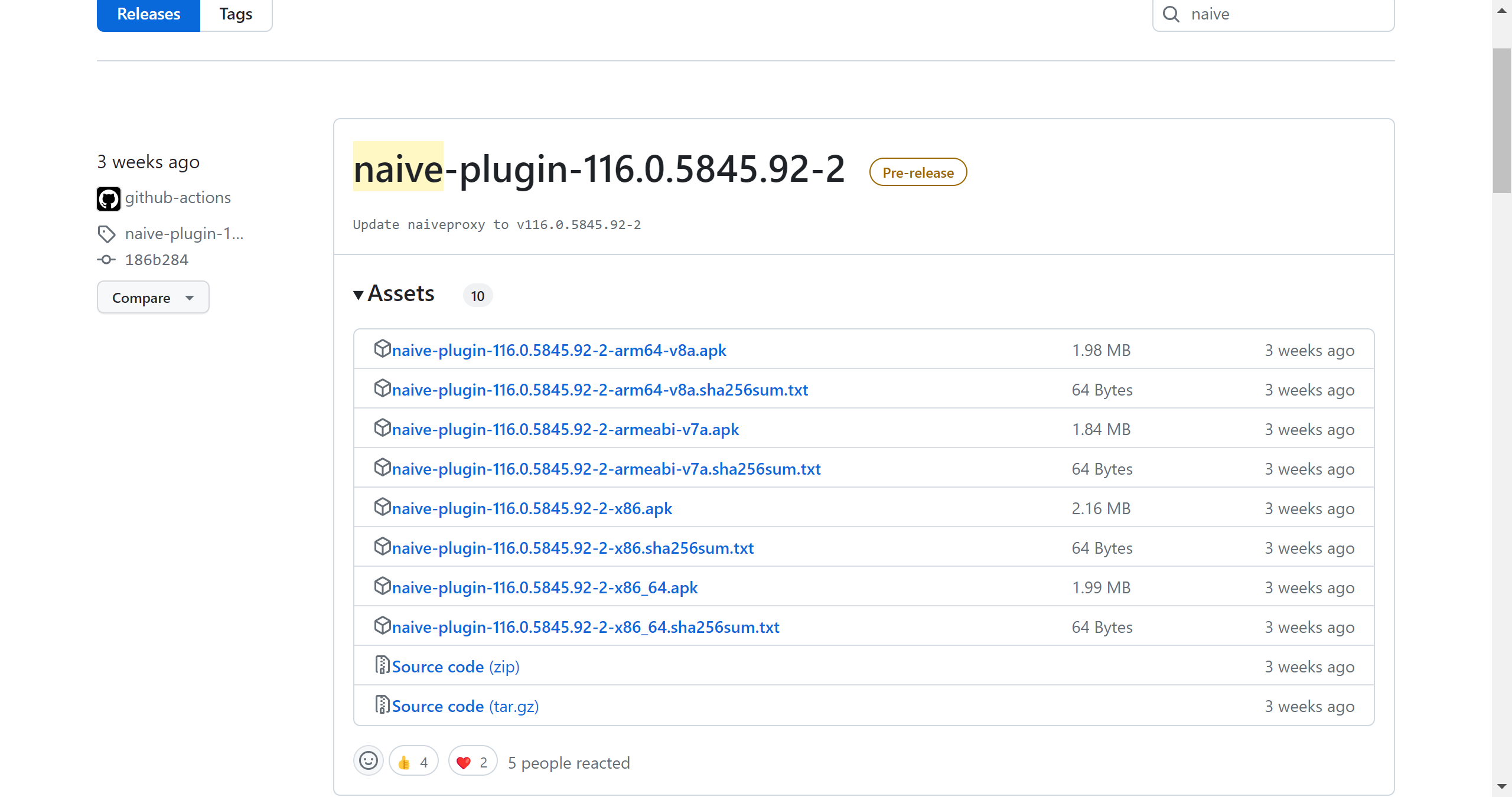Click the package icon beside arm64-v8a.apk
1512x797 pixels.
(382, 349)
